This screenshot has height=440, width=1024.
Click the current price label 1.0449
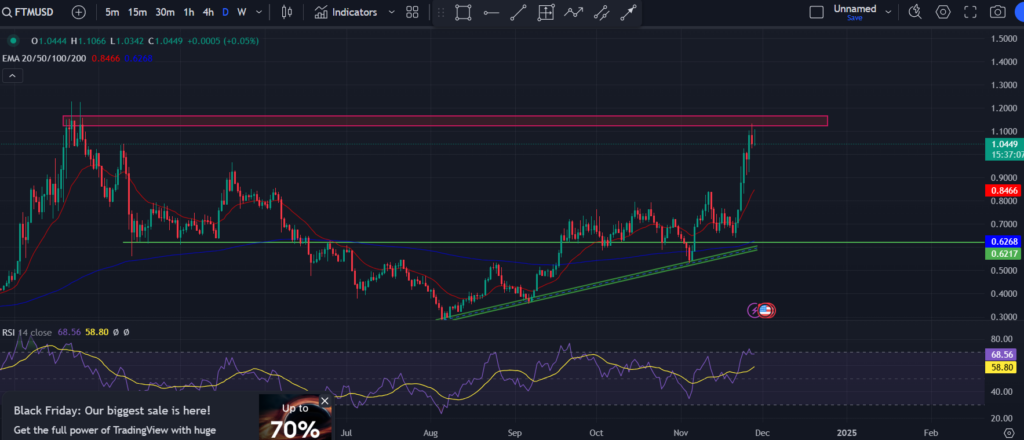1003,144
